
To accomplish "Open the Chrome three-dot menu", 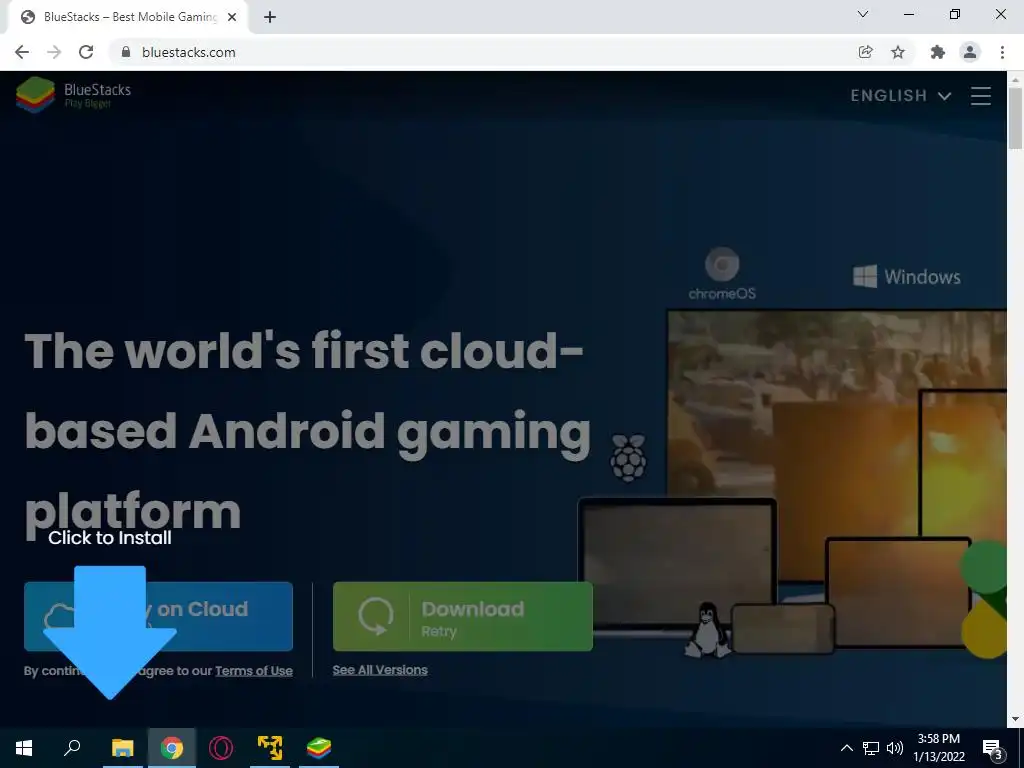I will (x=1002, y=52).
